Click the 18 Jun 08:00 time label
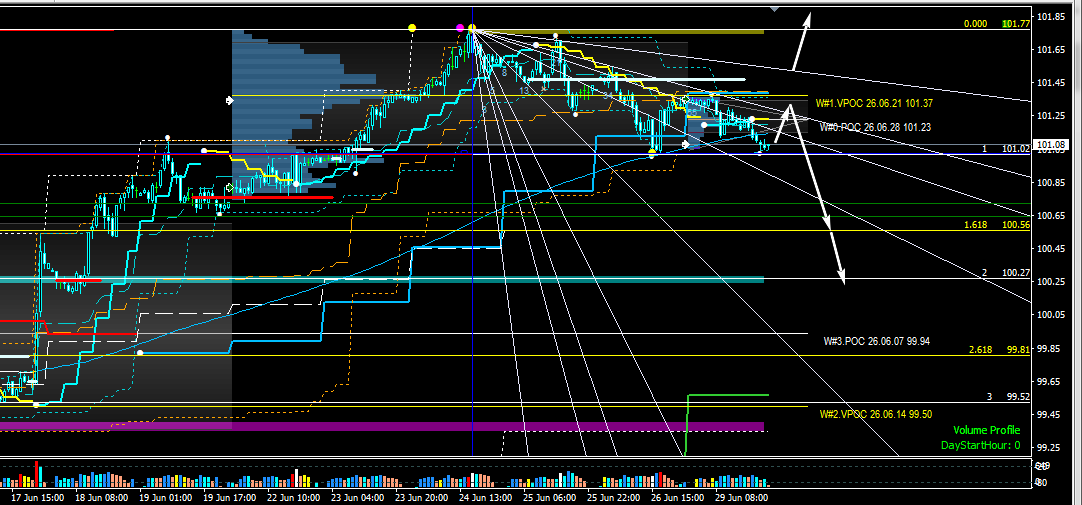The width and height of the screenshot is (1082, 505). [x=102, y=497]
